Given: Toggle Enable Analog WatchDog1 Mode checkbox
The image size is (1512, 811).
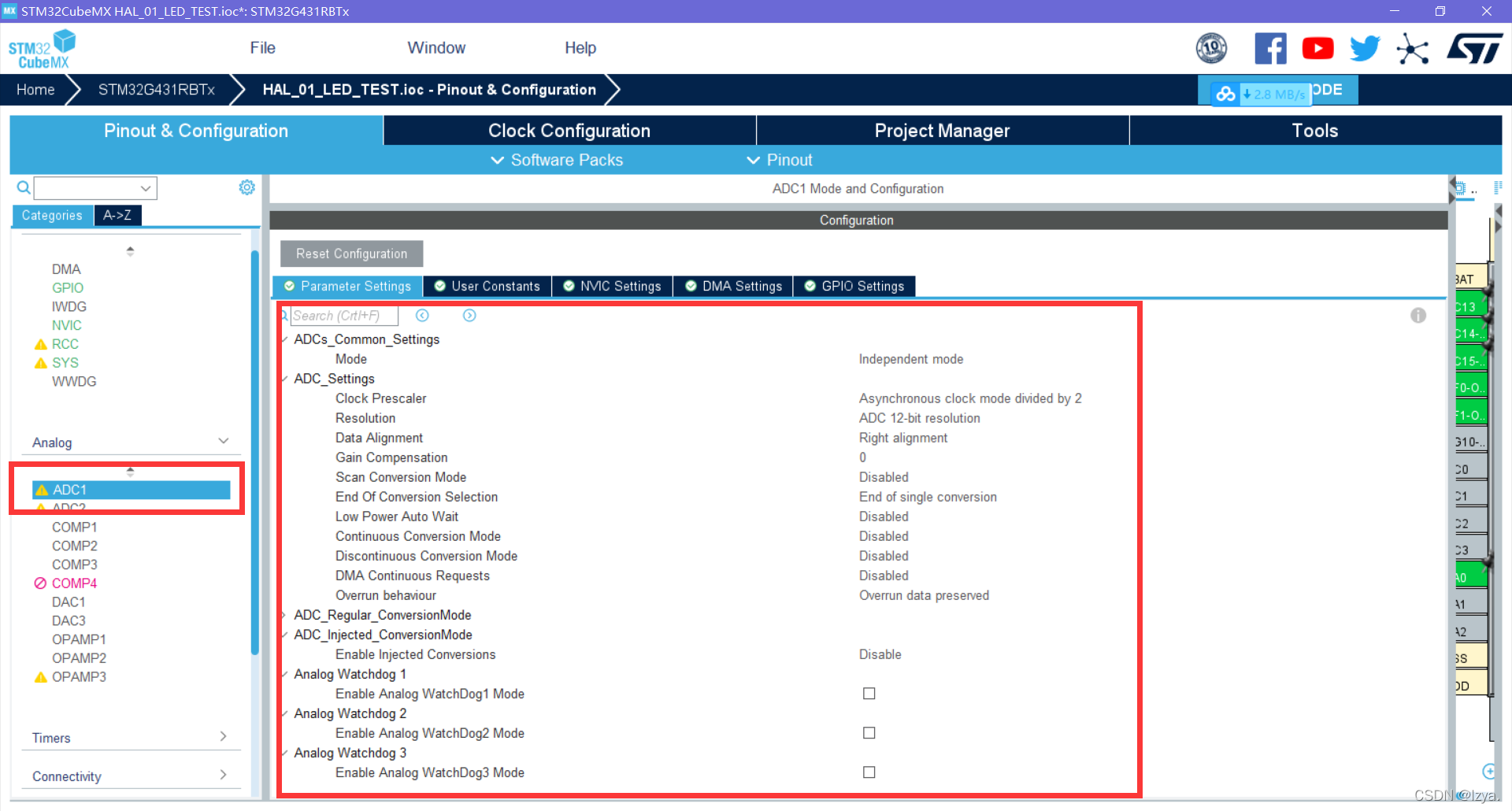Looking at the screenshot, I should coord(869,694).
